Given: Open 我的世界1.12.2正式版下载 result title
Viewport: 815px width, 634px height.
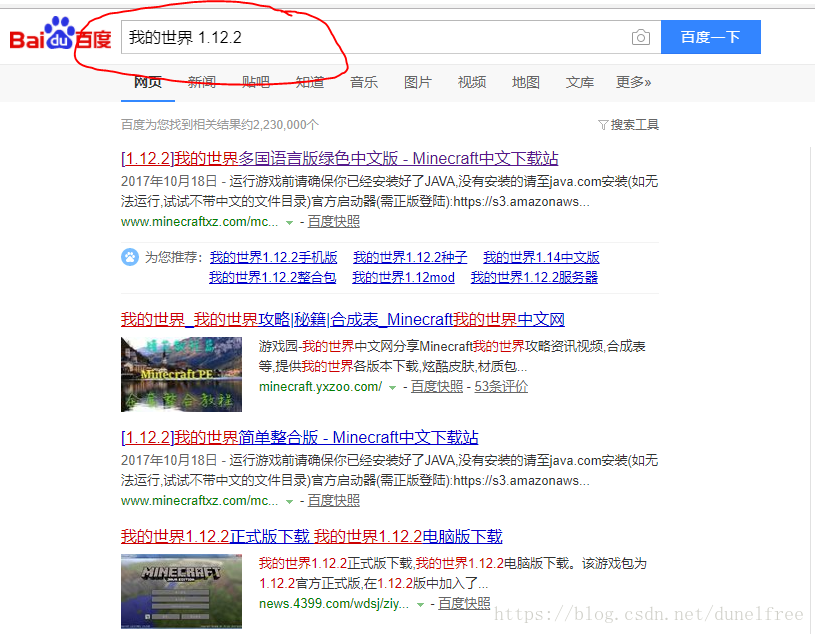Looking at the screenshot, I should point(312,536).
